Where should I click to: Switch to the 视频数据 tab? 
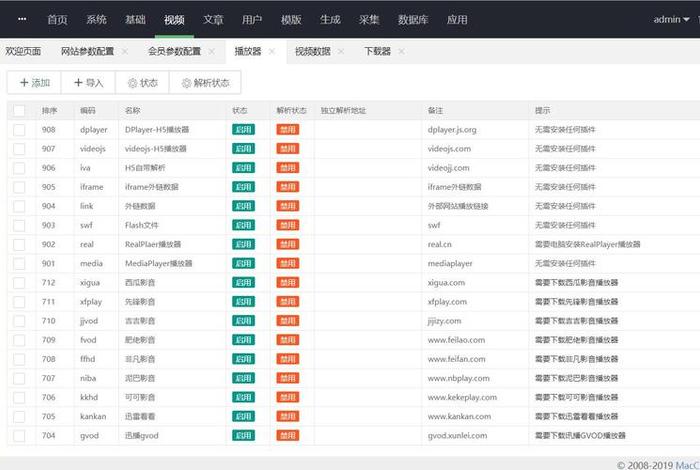coord(312,51)
